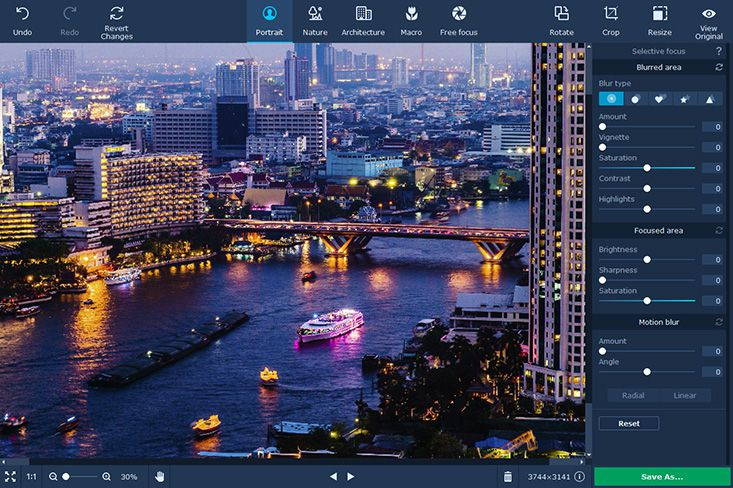Toggle fit-to-screen view icon

point(10,477)
